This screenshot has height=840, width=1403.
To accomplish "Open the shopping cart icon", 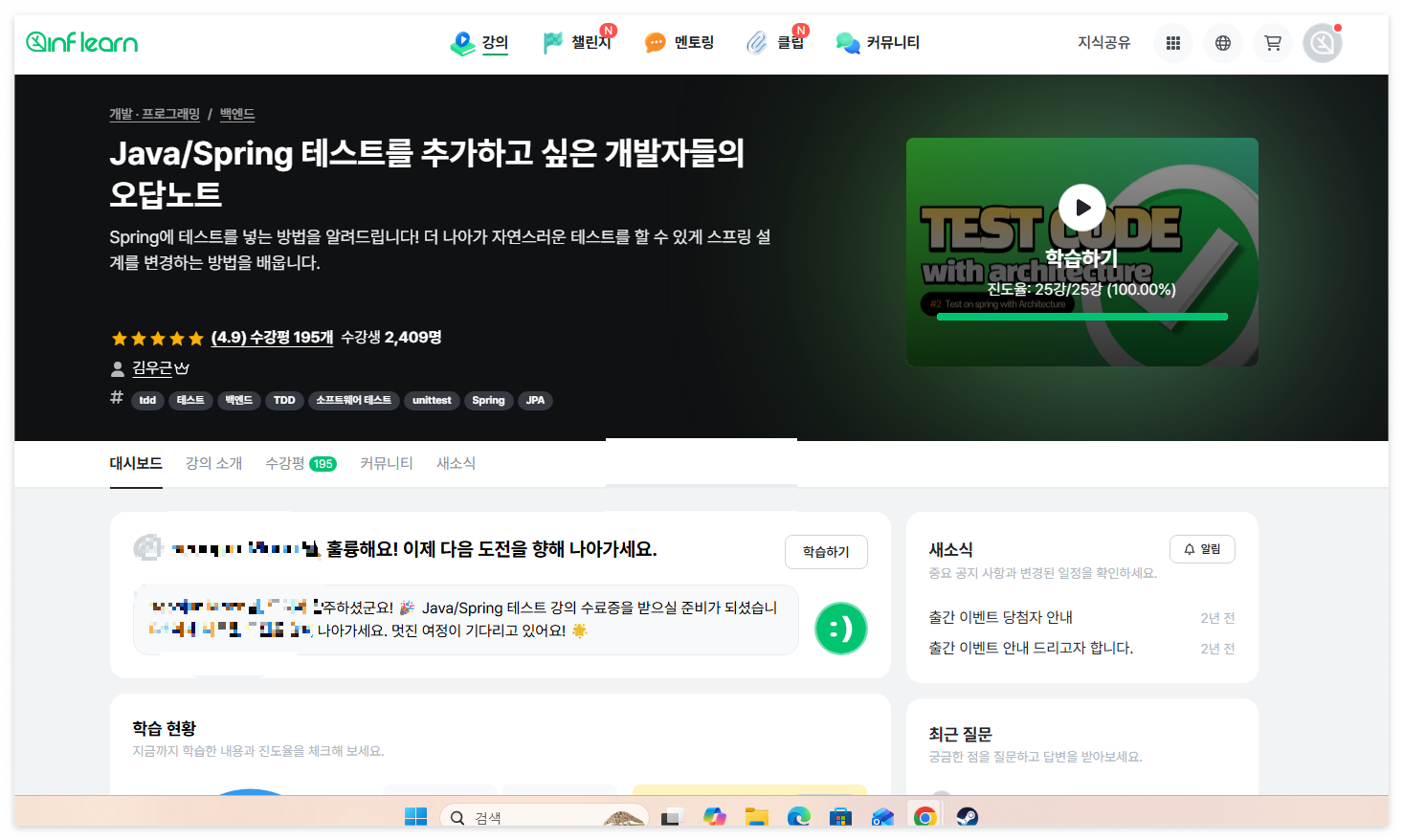I will (x=1273, y=43).
